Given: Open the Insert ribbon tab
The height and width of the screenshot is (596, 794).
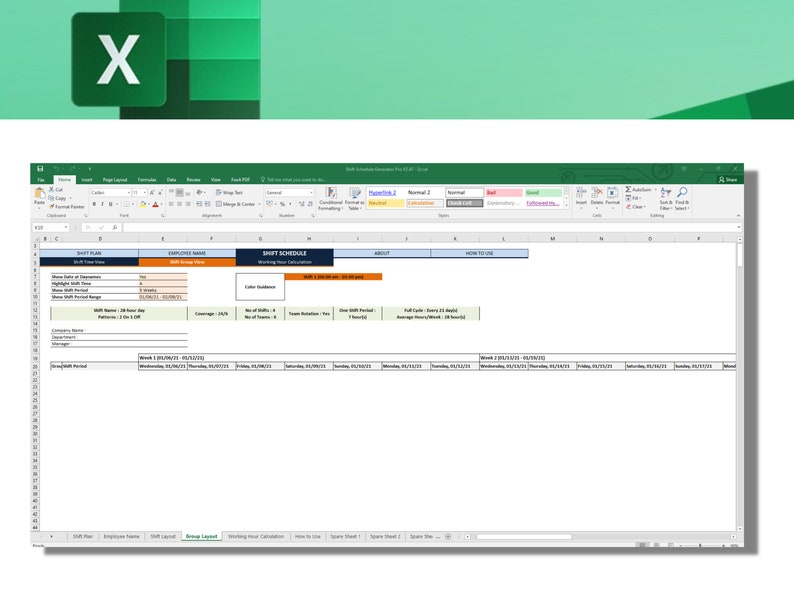Looking at the screenshot, I should tap(87, 180).
